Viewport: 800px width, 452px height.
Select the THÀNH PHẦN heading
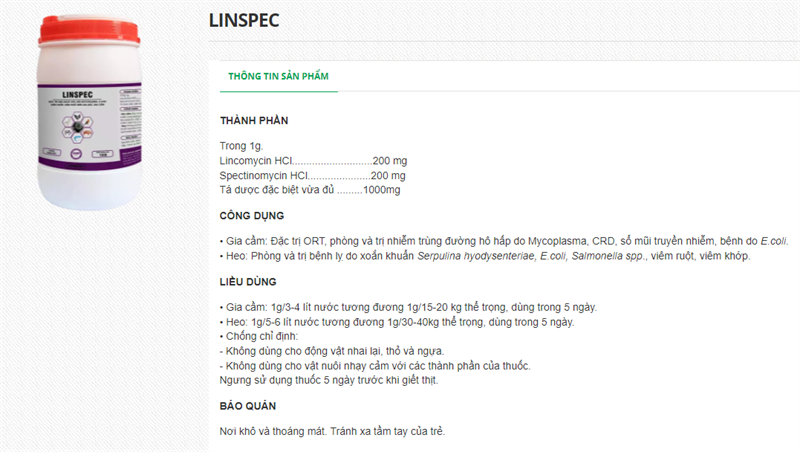(x=254, y=120)
